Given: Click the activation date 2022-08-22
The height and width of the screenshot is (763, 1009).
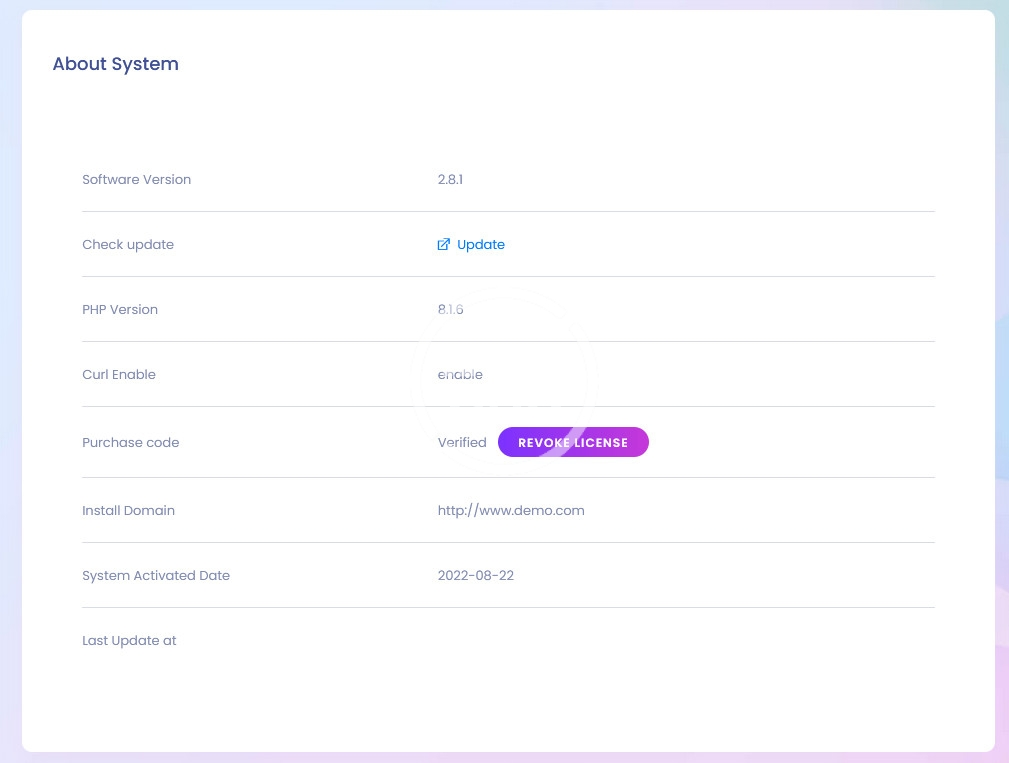Looking at the screenshot, I should click(x=476, y=576).
